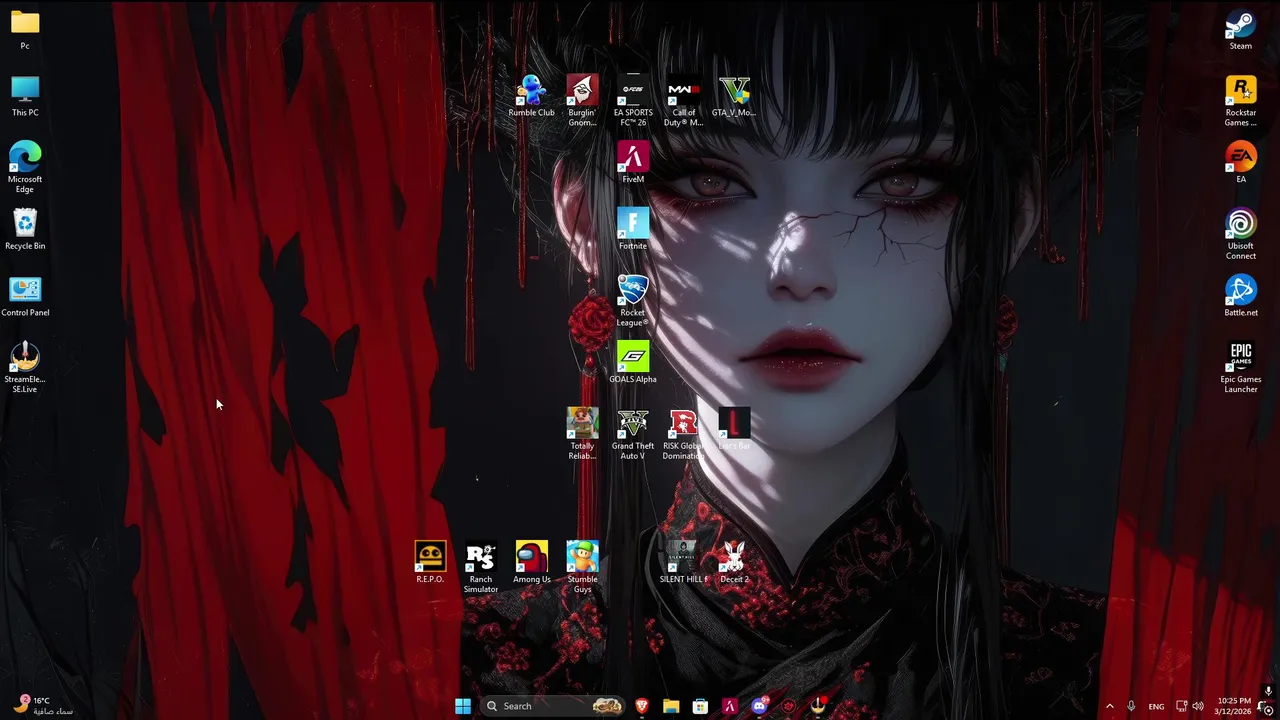The image size is (1280, 720).
Task: Select the Burglin' Gnomes shortcut
Action: (582, 101)
